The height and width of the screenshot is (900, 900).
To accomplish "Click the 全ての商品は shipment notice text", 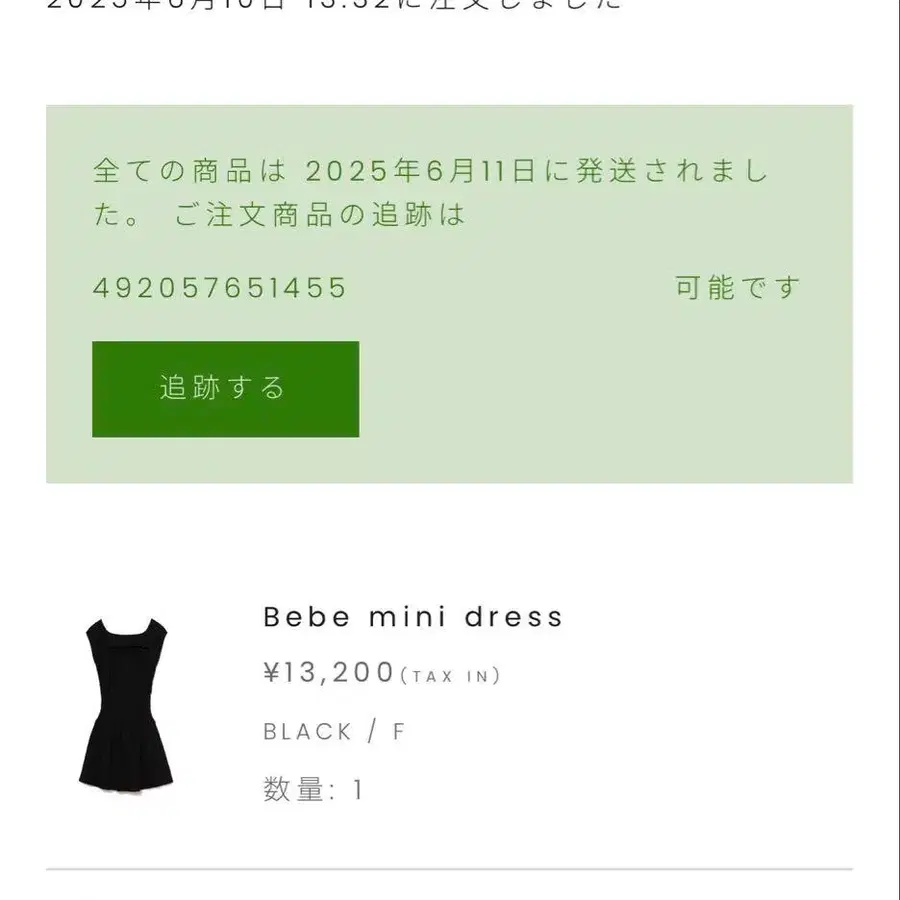I will [189, 171].
